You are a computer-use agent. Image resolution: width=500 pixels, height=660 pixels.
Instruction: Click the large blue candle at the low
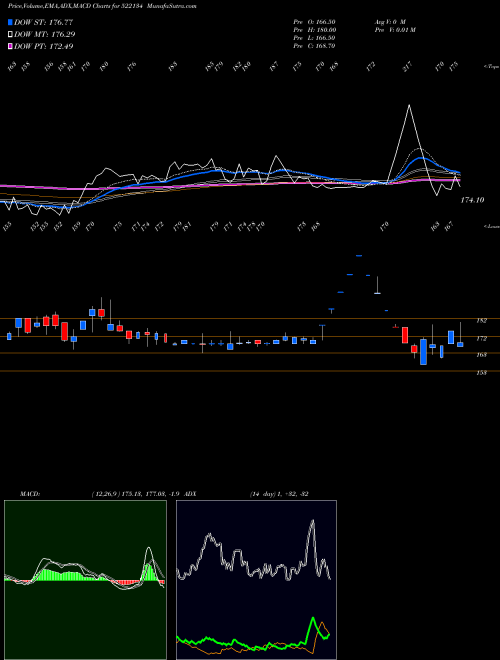tap(423, 351)
